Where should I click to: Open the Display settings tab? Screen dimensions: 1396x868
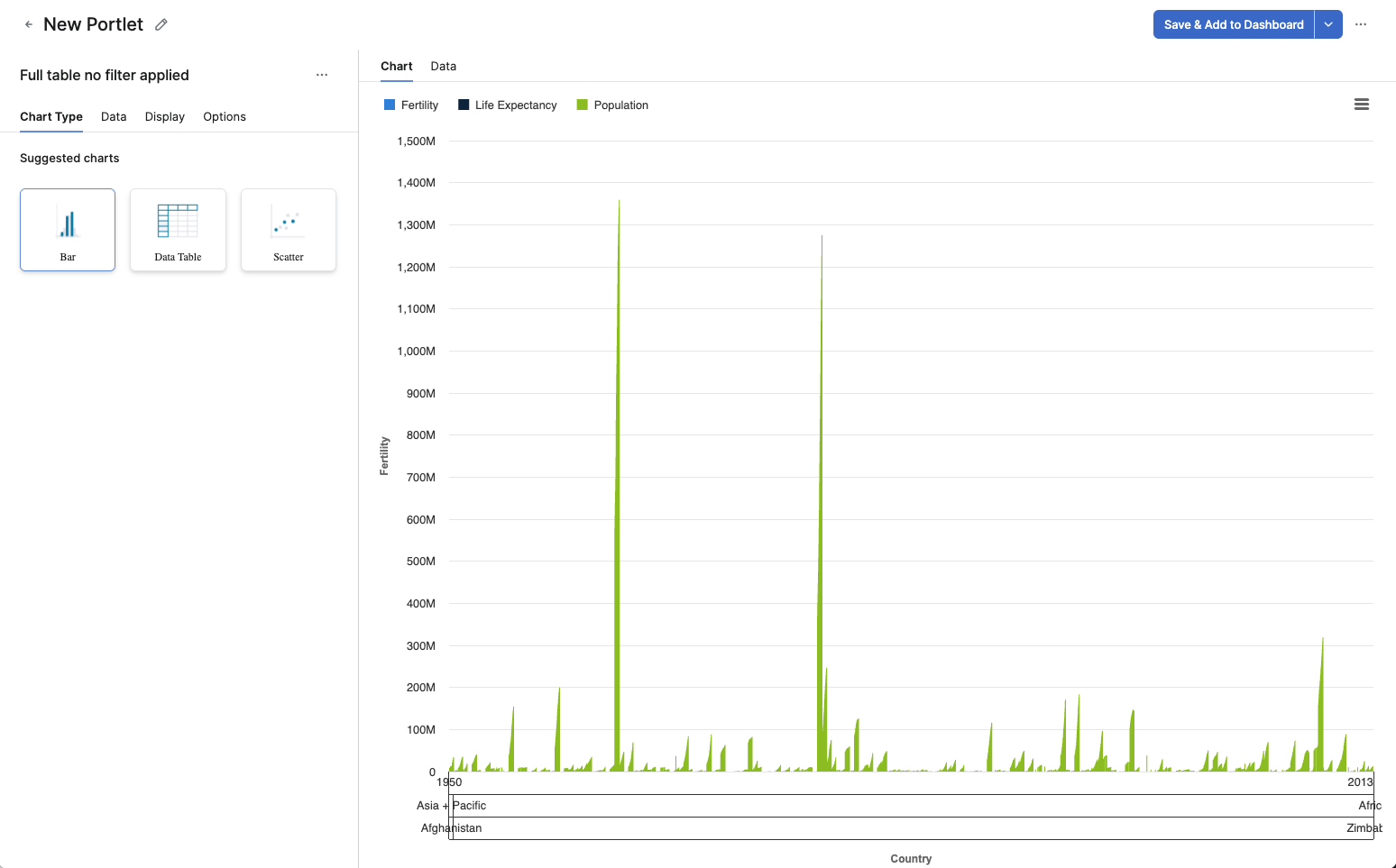(x=164, y=117)
